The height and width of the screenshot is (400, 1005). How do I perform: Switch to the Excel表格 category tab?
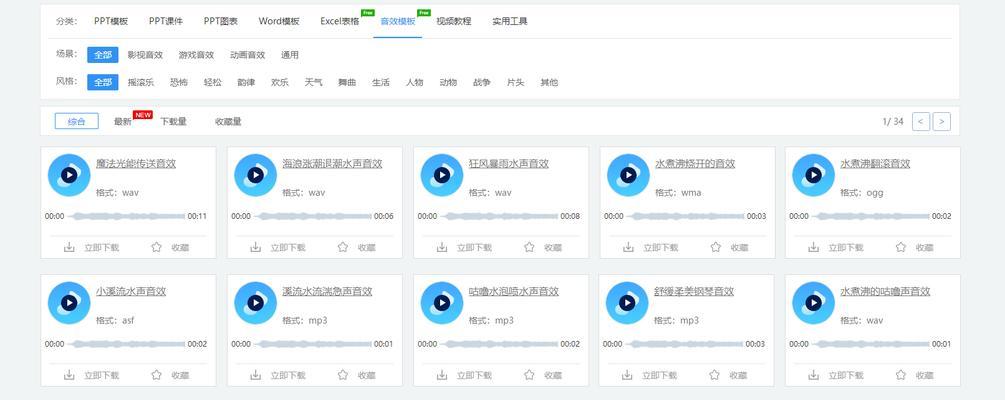pos(340,21)
